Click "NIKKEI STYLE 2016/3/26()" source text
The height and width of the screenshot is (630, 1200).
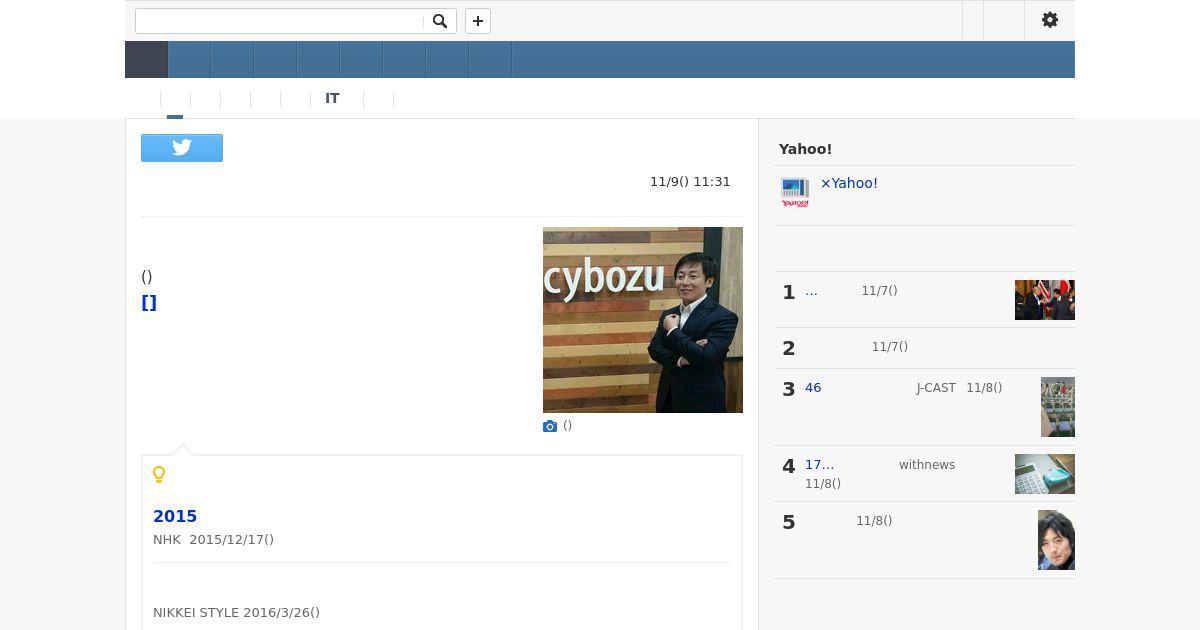236,613
